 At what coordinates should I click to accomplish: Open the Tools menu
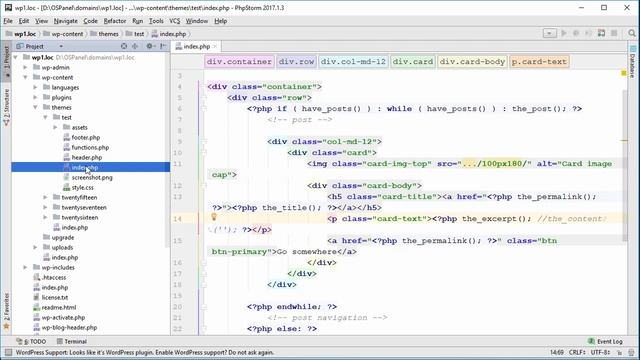156,21
